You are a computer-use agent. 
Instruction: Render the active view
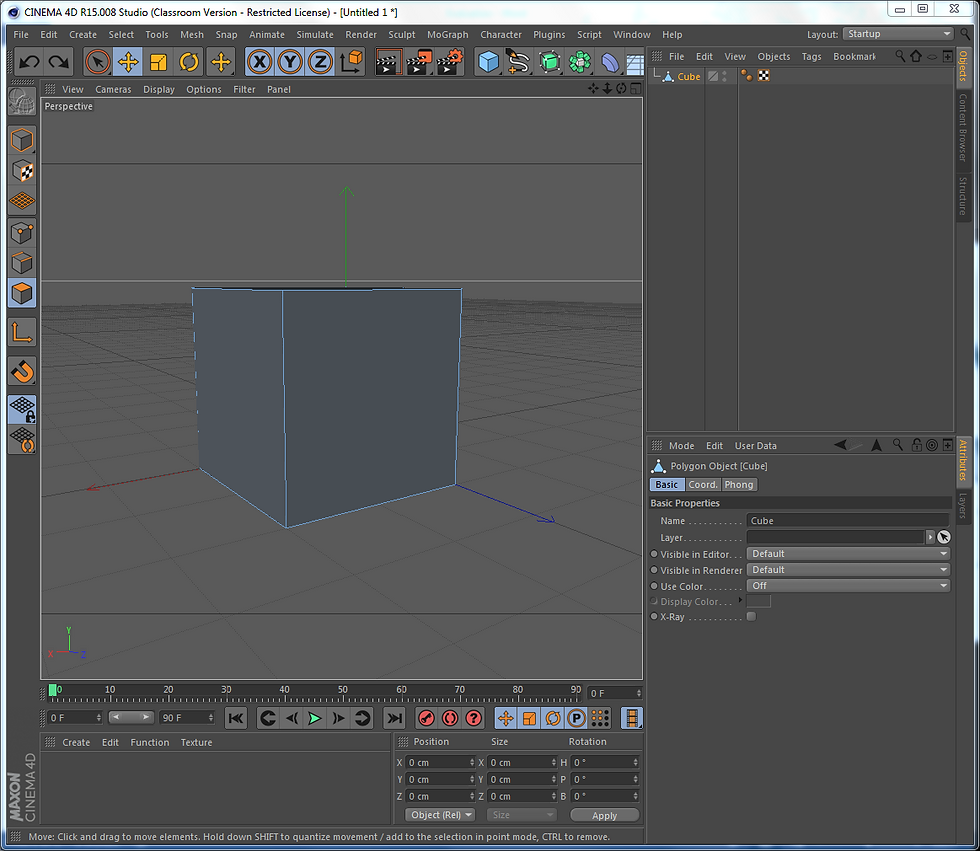coord(388,62)
